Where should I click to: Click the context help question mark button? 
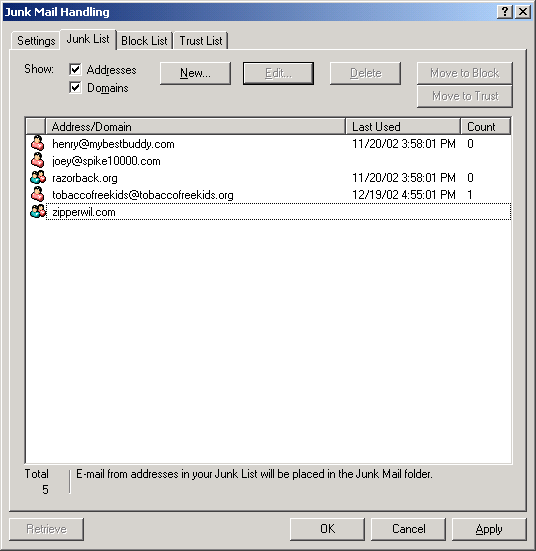(505, 12)
